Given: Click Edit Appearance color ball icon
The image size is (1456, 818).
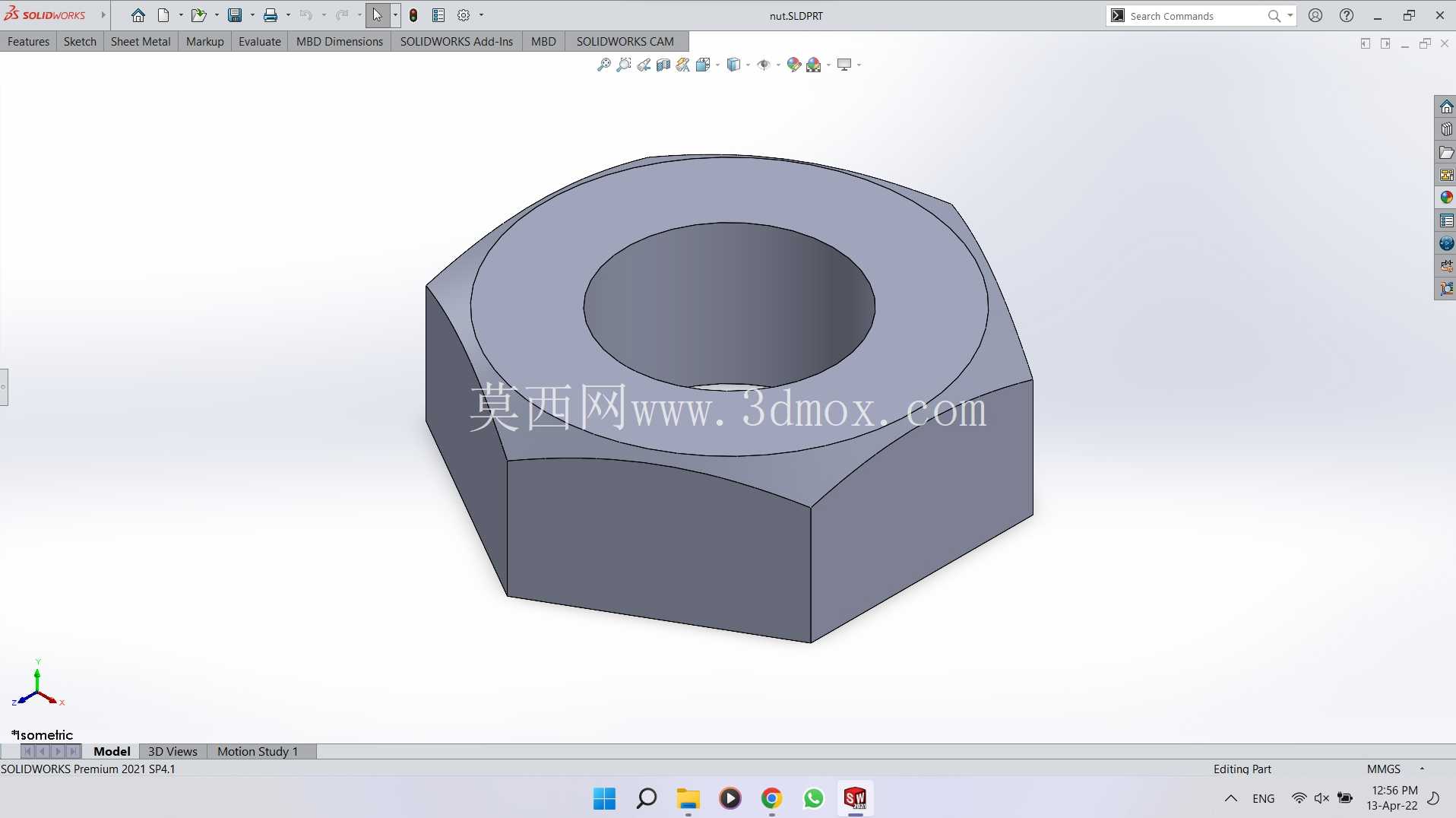Looking at the screenshot, I should (x=794, y=65).
